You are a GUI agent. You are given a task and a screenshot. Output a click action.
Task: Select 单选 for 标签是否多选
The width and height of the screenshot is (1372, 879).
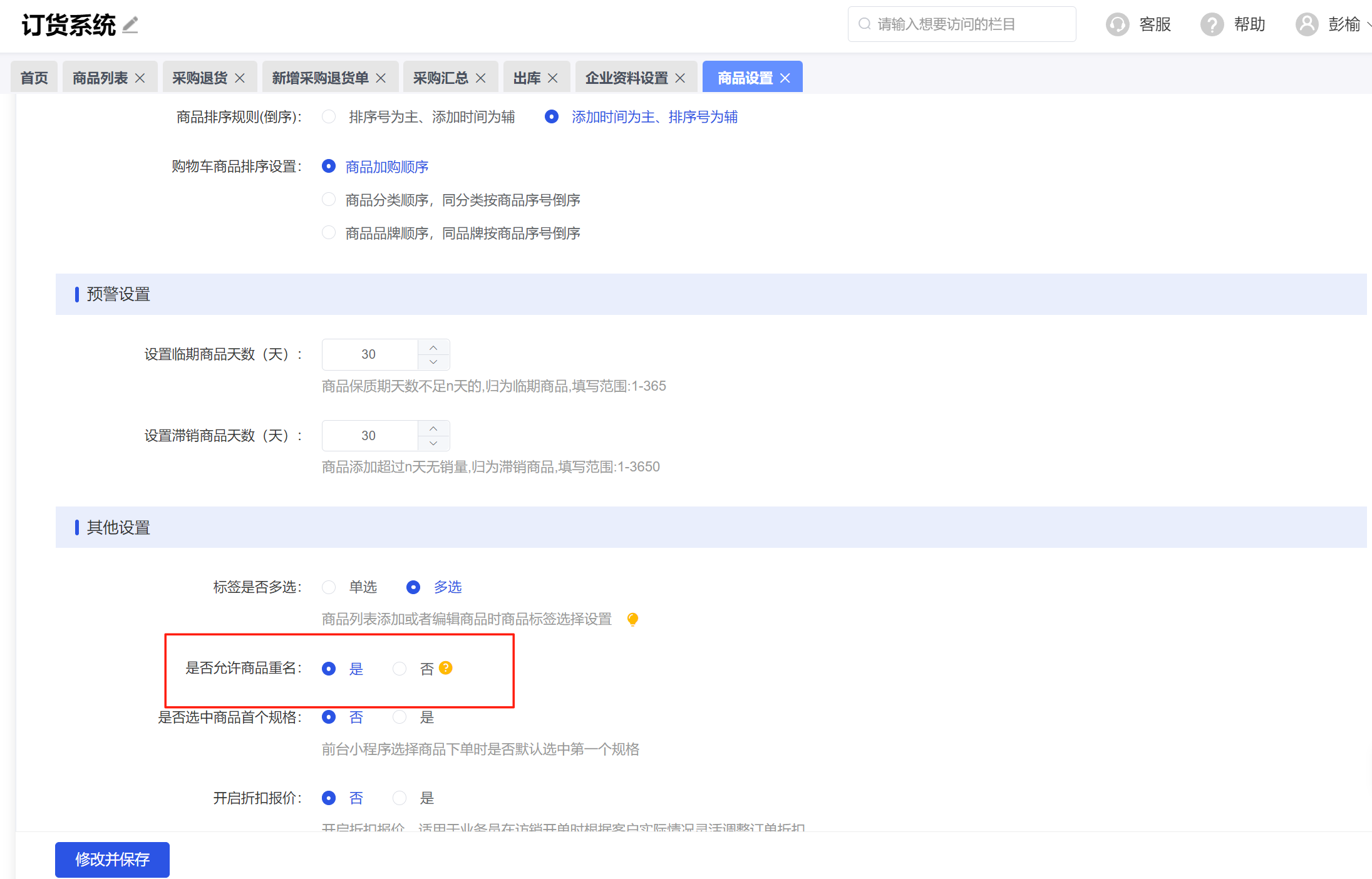point(328,587)
